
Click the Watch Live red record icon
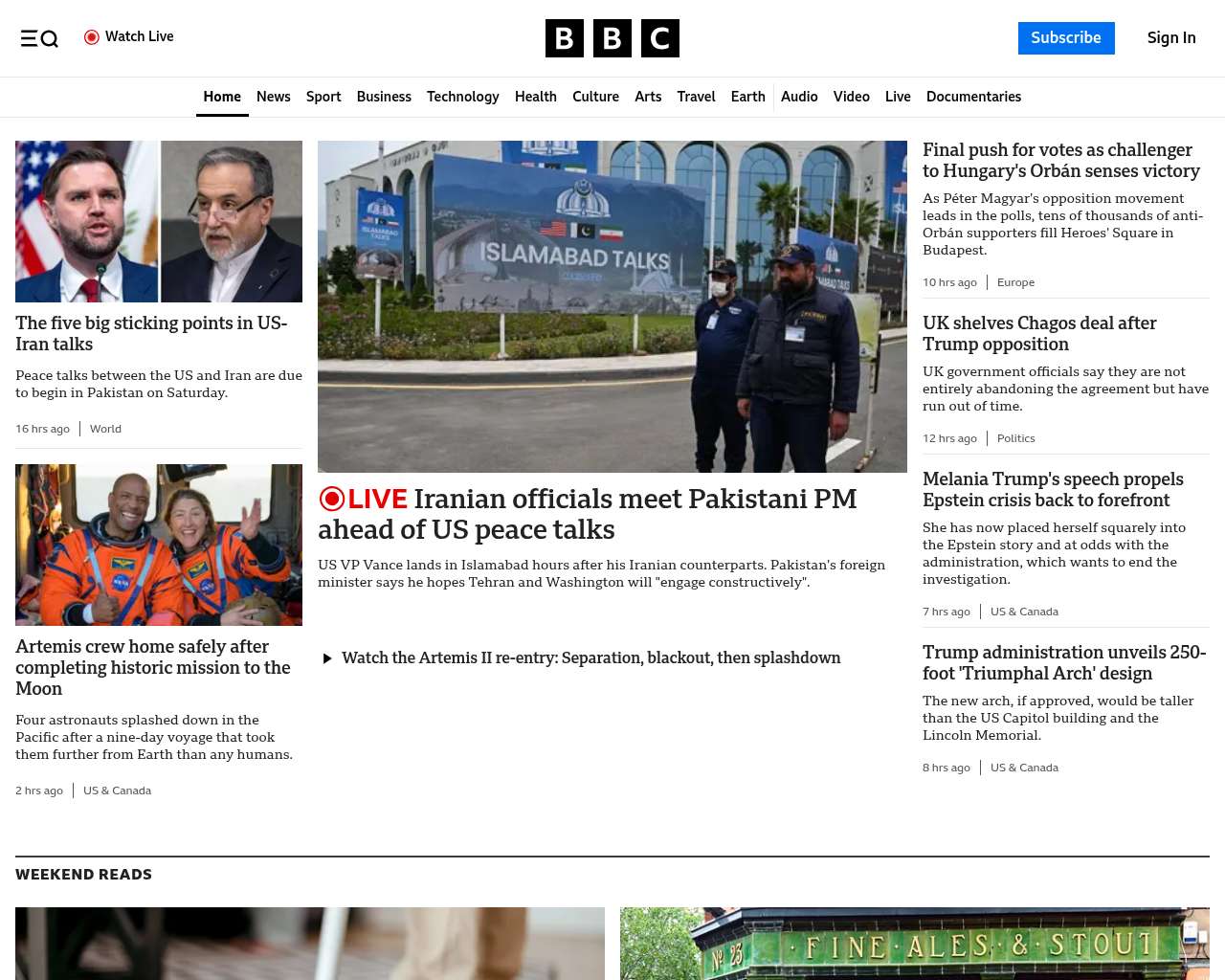92,37
